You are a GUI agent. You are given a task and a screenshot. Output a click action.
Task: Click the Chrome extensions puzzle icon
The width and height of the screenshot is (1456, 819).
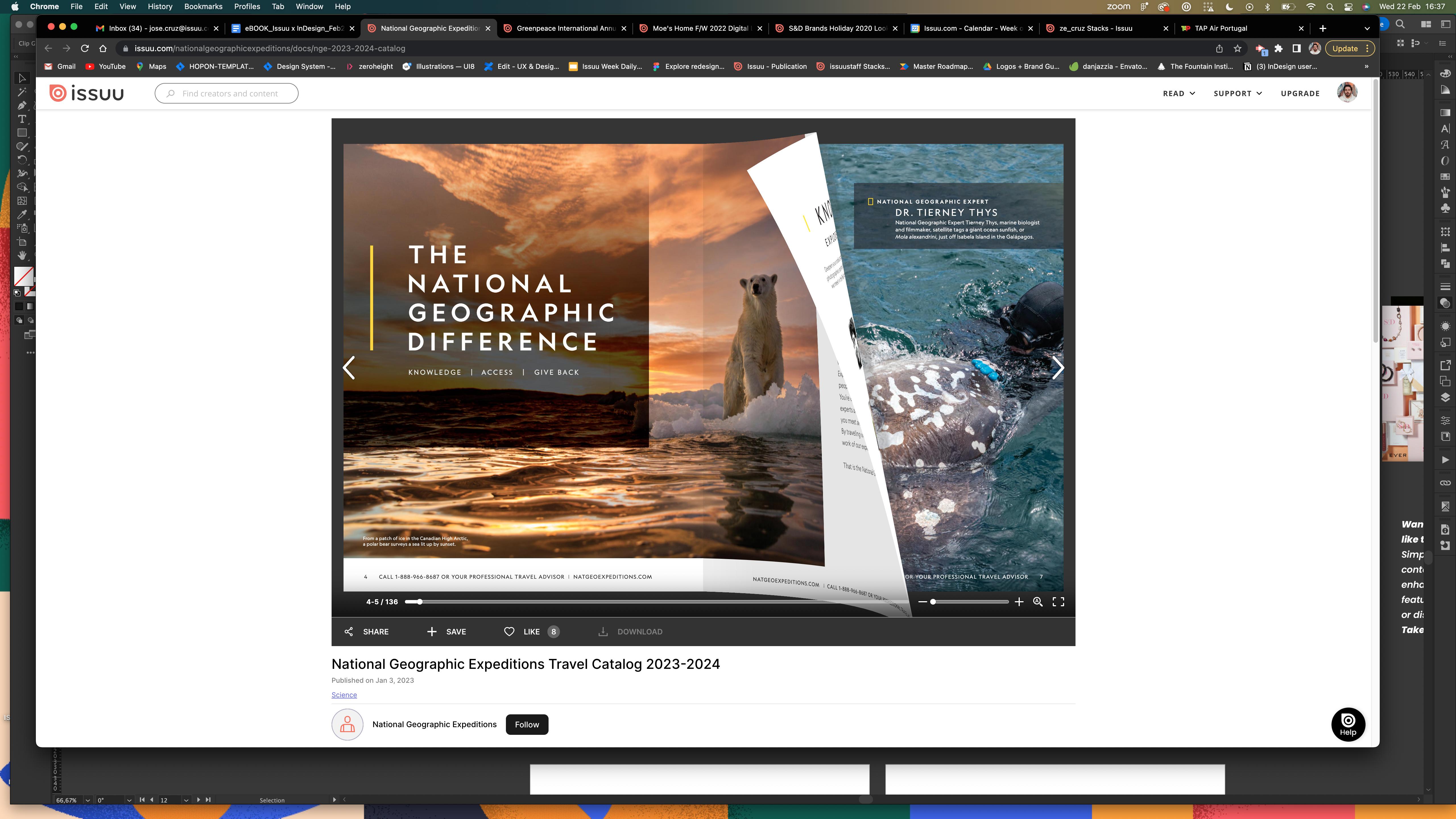1279,49
